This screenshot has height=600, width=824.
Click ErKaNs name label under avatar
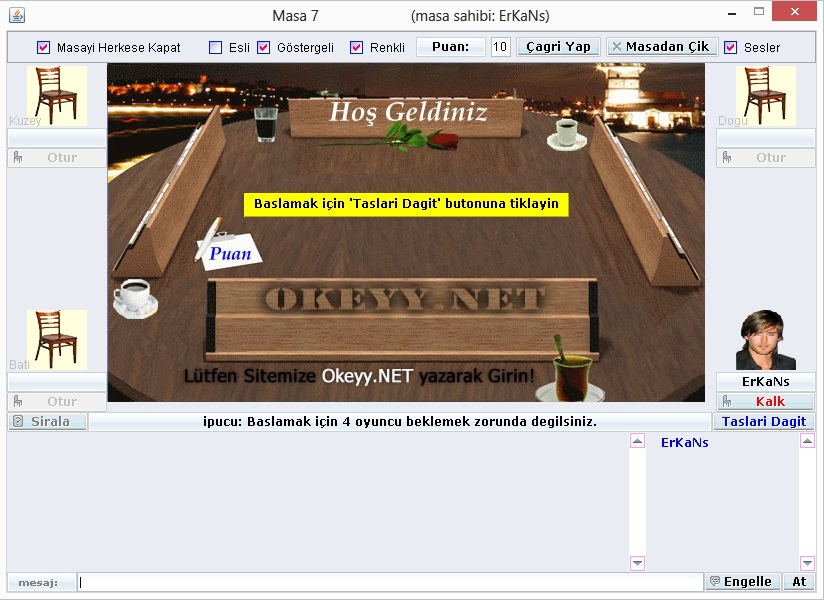click(x=766, y=381)
